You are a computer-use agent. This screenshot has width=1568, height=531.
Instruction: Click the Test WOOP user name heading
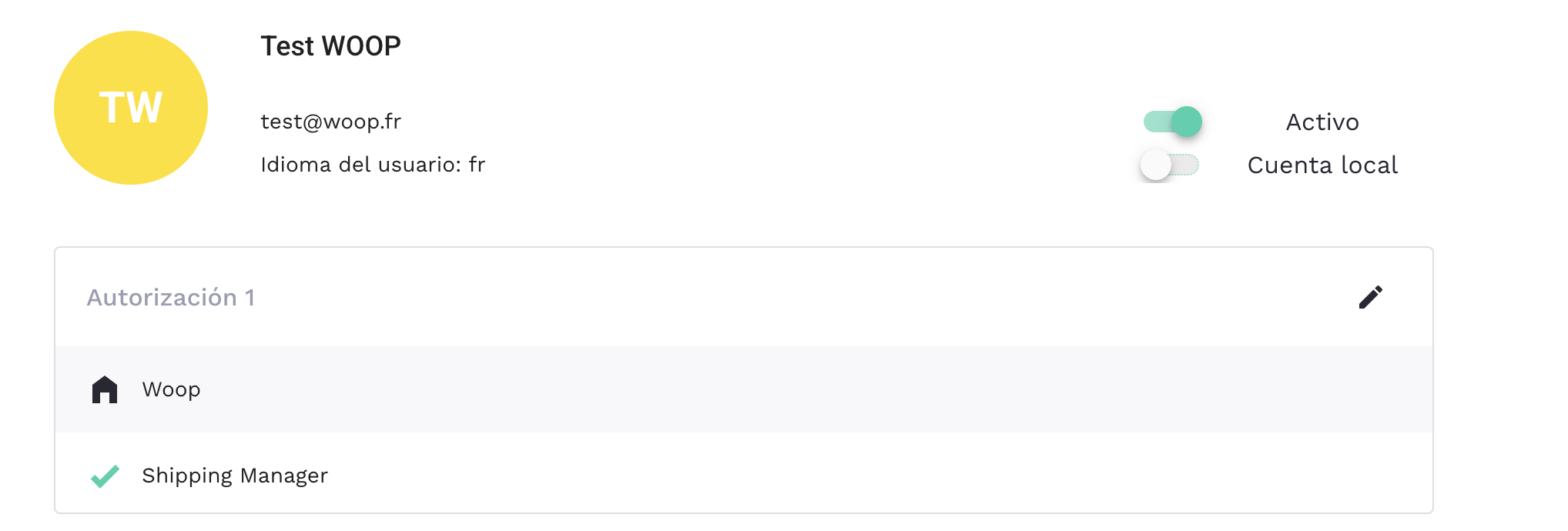pyautogui.click(x=330, y=46)
